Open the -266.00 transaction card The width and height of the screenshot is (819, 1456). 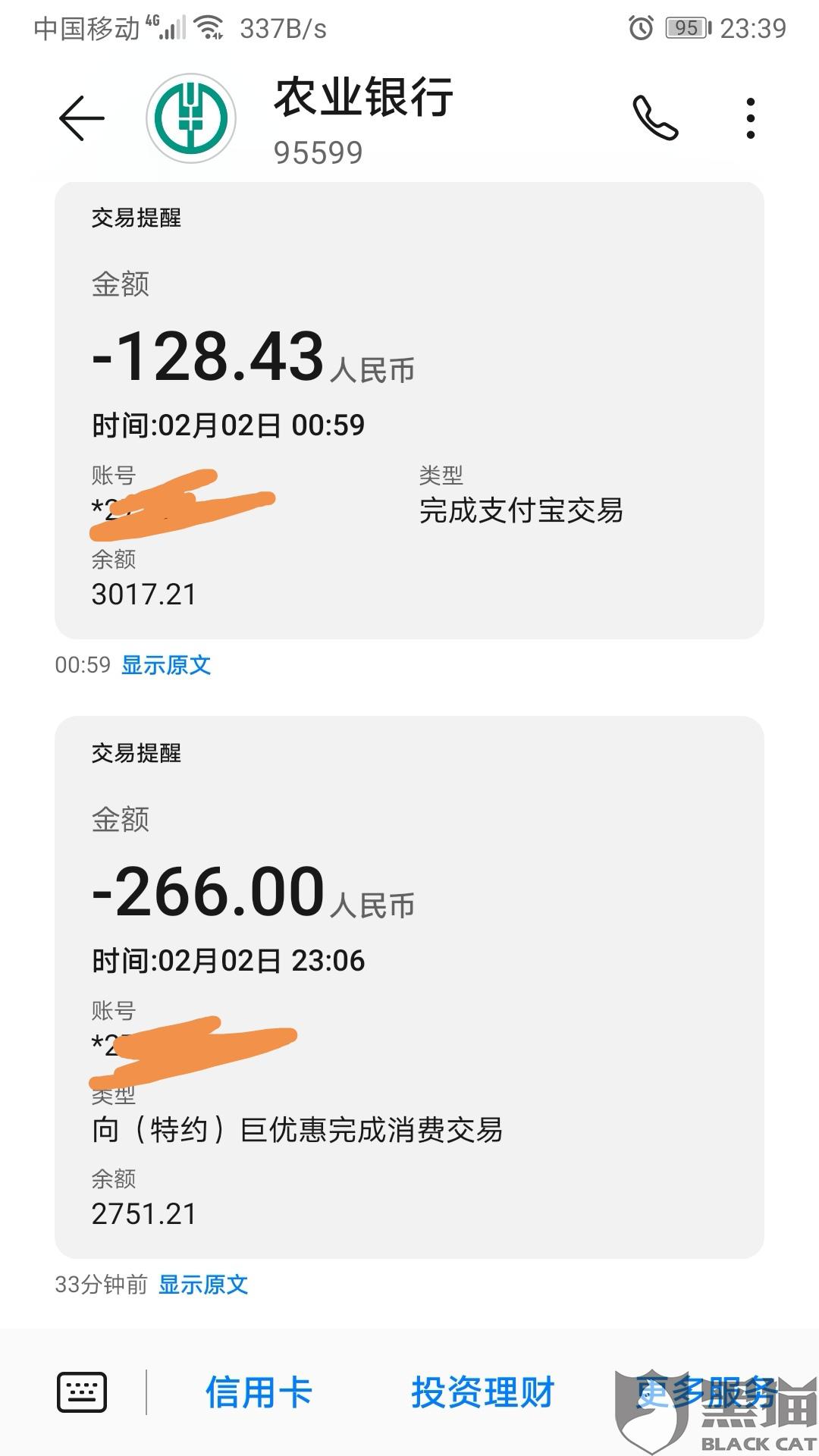pyautogui.click(x=409, y=987)
